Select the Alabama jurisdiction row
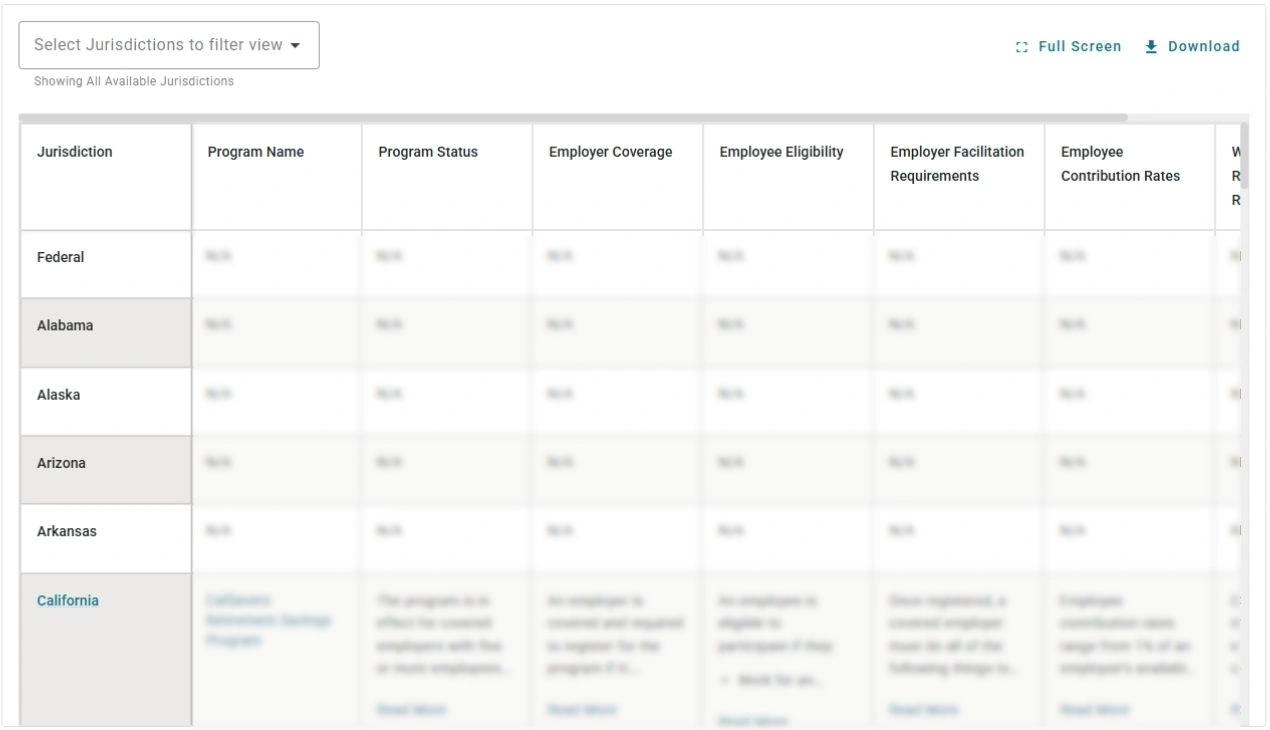The width and height of the screenshot is (1270, 730). coord(106,333)
